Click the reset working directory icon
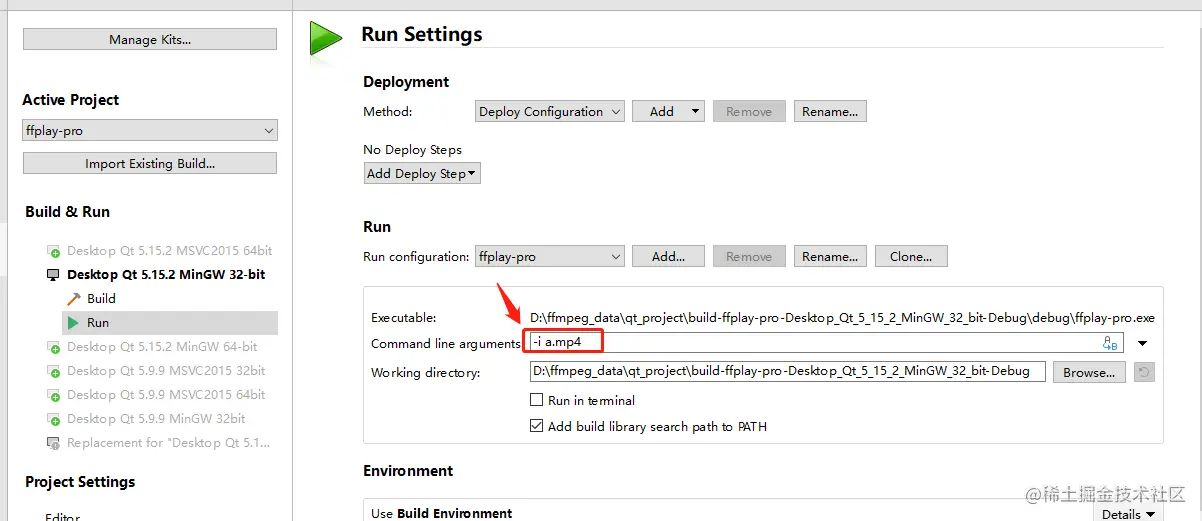This screenshot has height=521, width=1202. click(1145, 372)
